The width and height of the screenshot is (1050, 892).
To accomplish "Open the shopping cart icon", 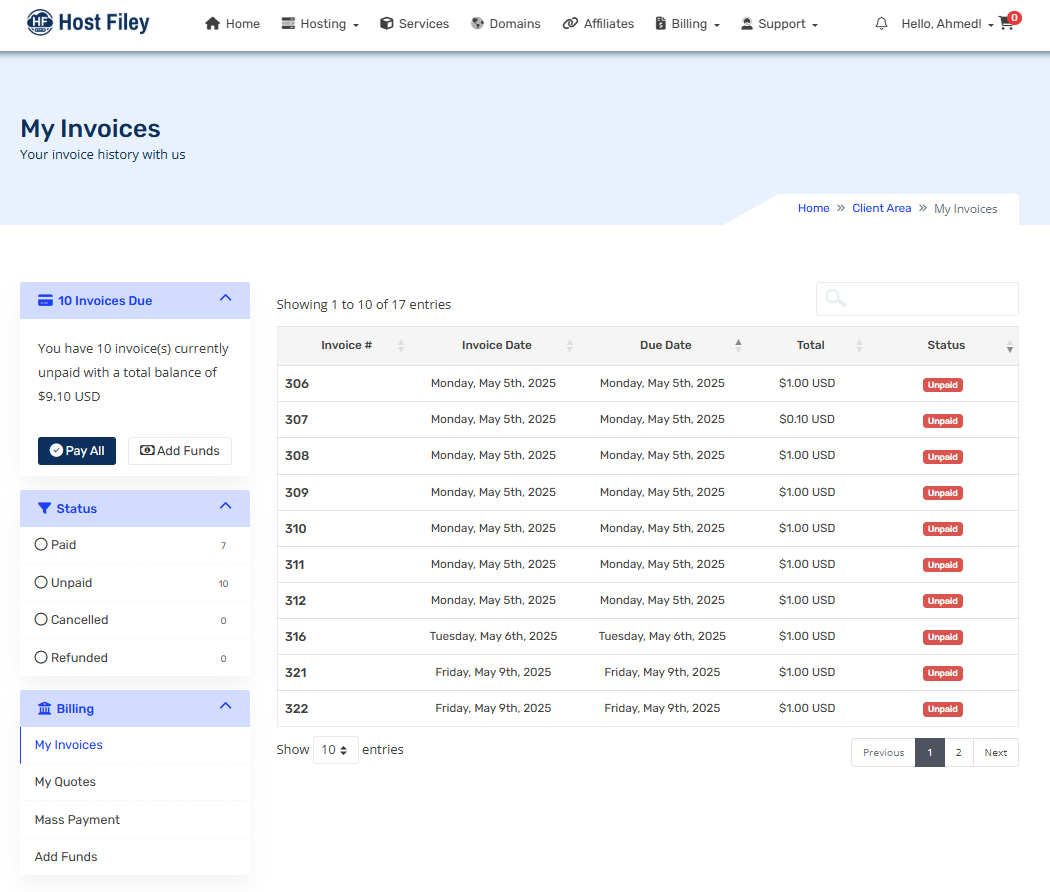I will 1006,24.
